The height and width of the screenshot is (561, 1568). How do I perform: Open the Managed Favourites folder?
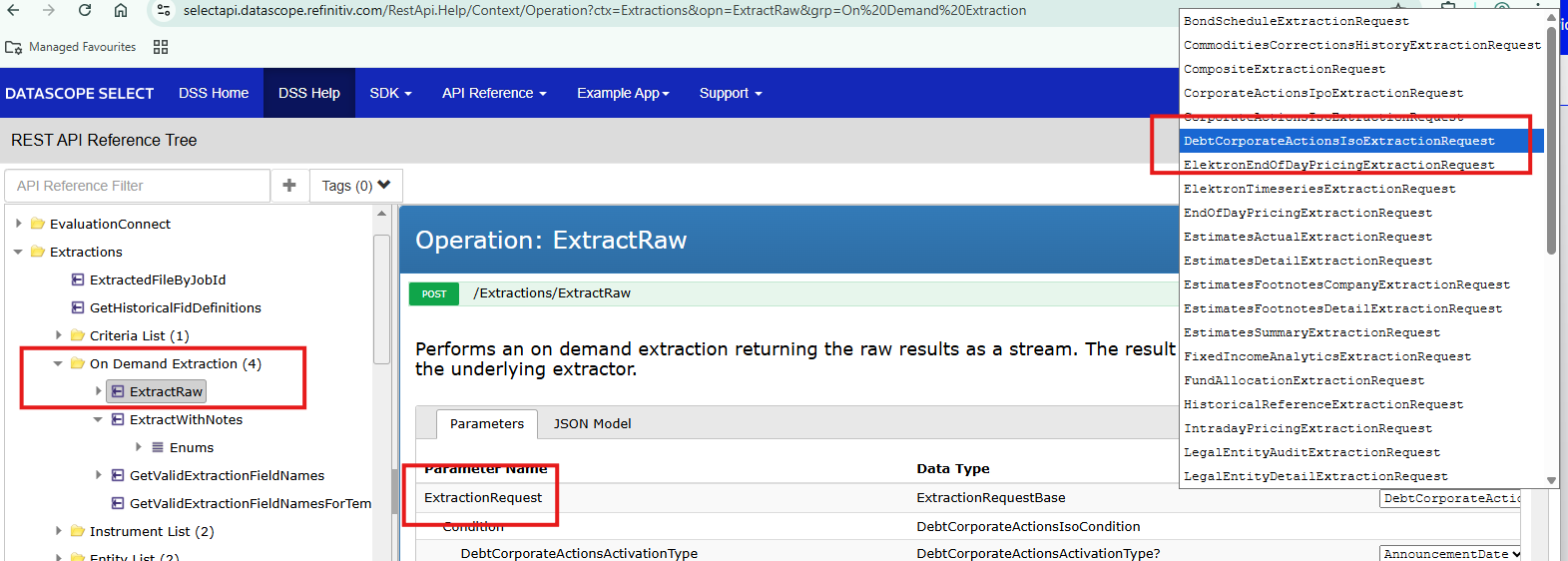pyautogui.click(x=71, y=47)
